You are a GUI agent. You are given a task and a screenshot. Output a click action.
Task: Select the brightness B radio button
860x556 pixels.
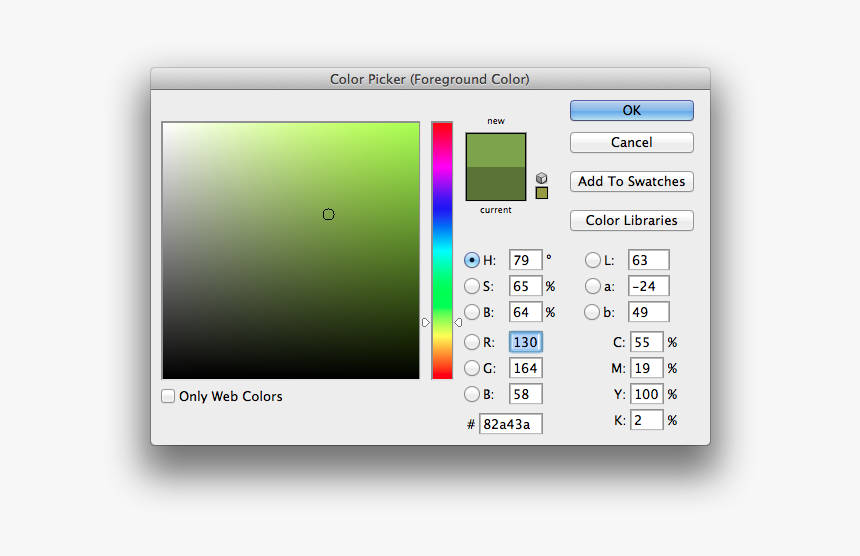point(472,312)
